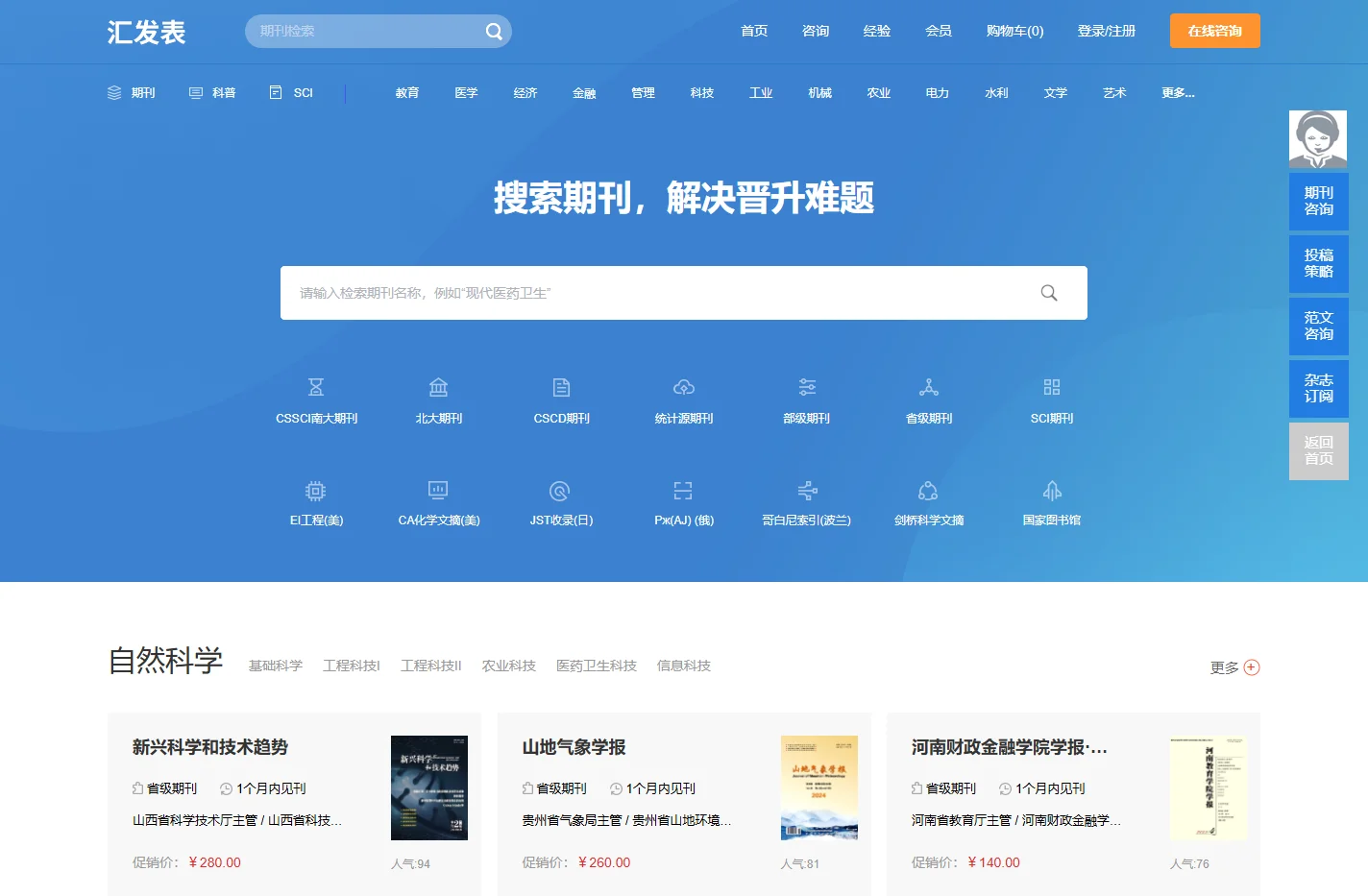Click the 期刊 stack icon in nav
Viewport: 1368px width, 896px height.
[x=114, y=92]
